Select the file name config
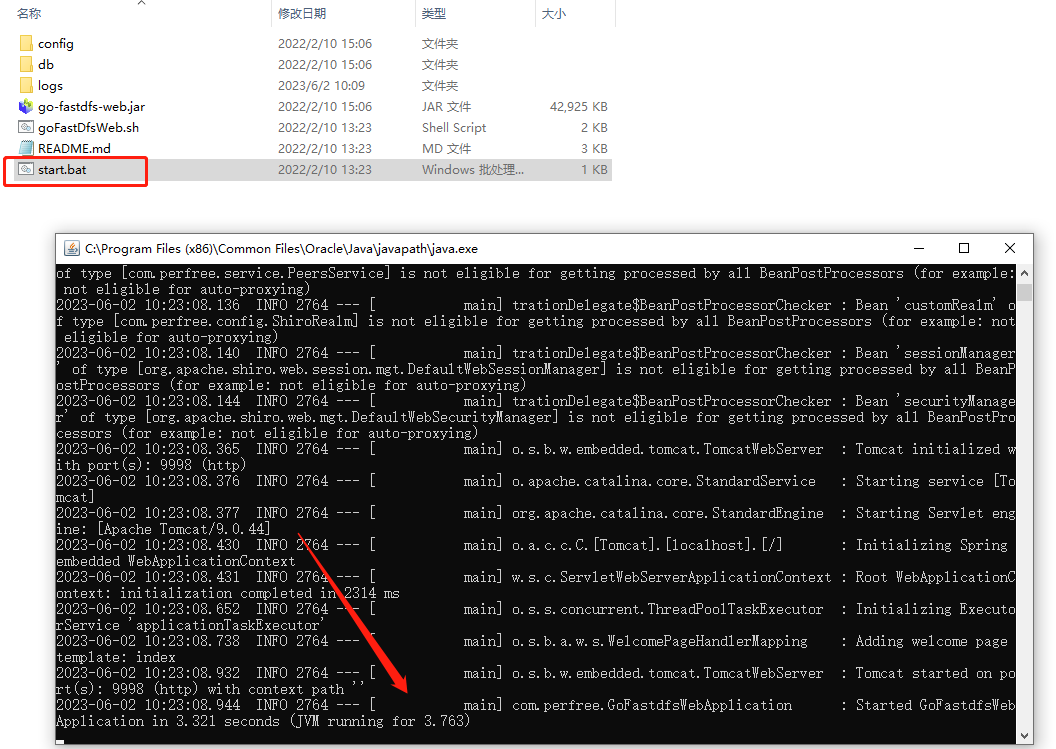Image resolution: width=1056 pixels, height=749 pixels. click(x=56, y=44)
